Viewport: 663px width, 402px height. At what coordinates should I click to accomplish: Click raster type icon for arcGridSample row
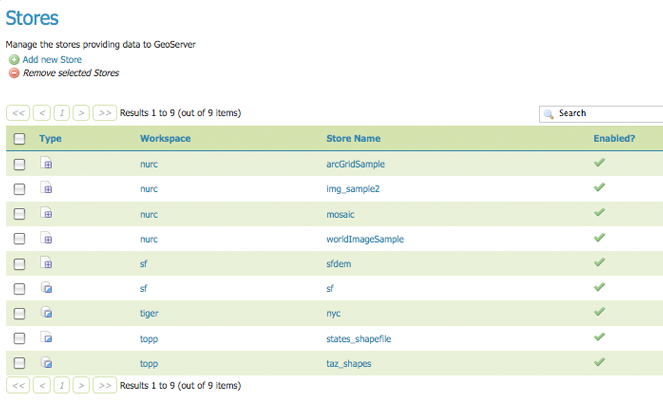[47, 163]
